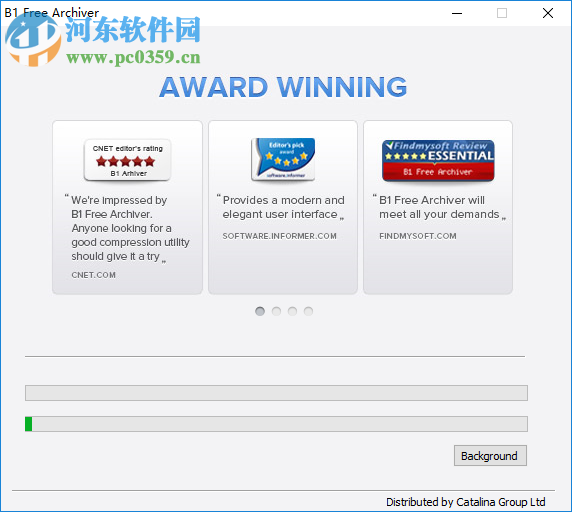Click 'Distributed by Catalina Group Ltd' text
The width and height of the screenshot is (572, 512).
(465, 502)
